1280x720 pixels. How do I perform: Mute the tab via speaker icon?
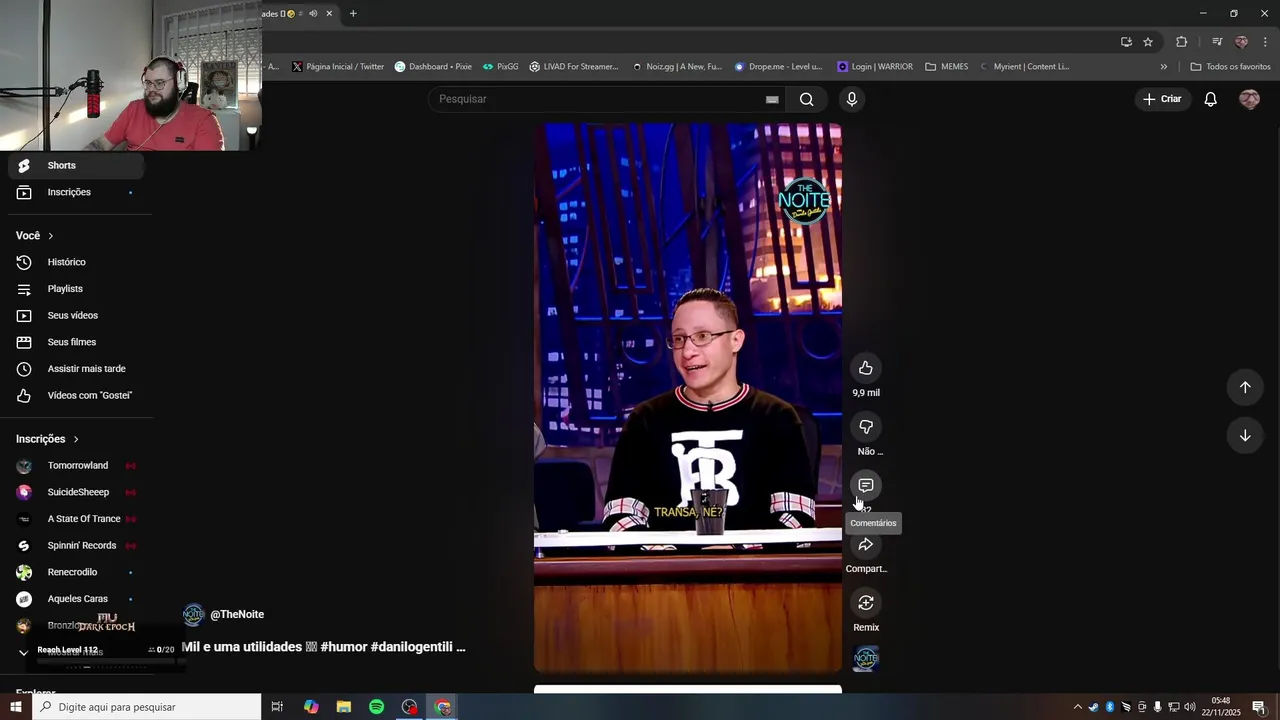click(313, 14)
